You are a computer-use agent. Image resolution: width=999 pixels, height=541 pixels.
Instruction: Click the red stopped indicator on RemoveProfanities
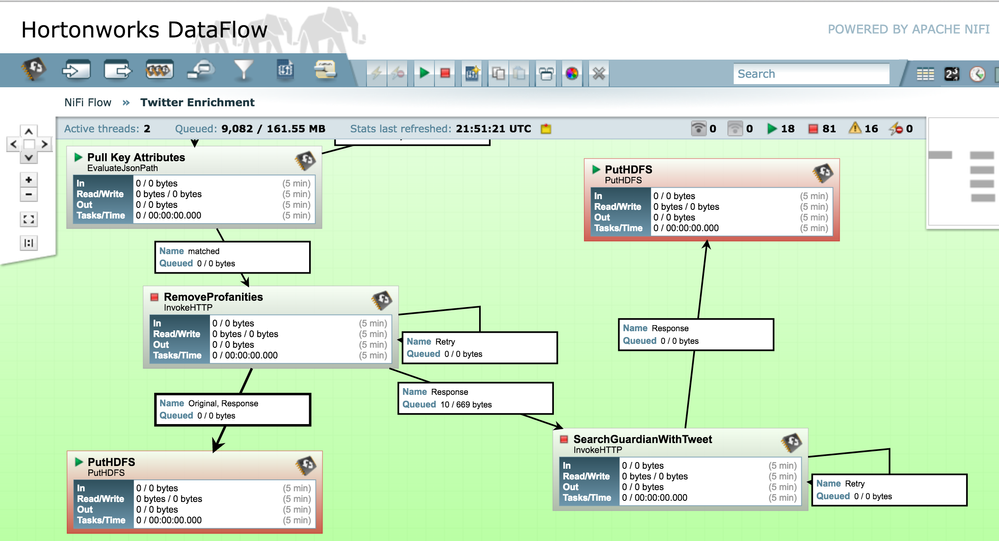154,297
